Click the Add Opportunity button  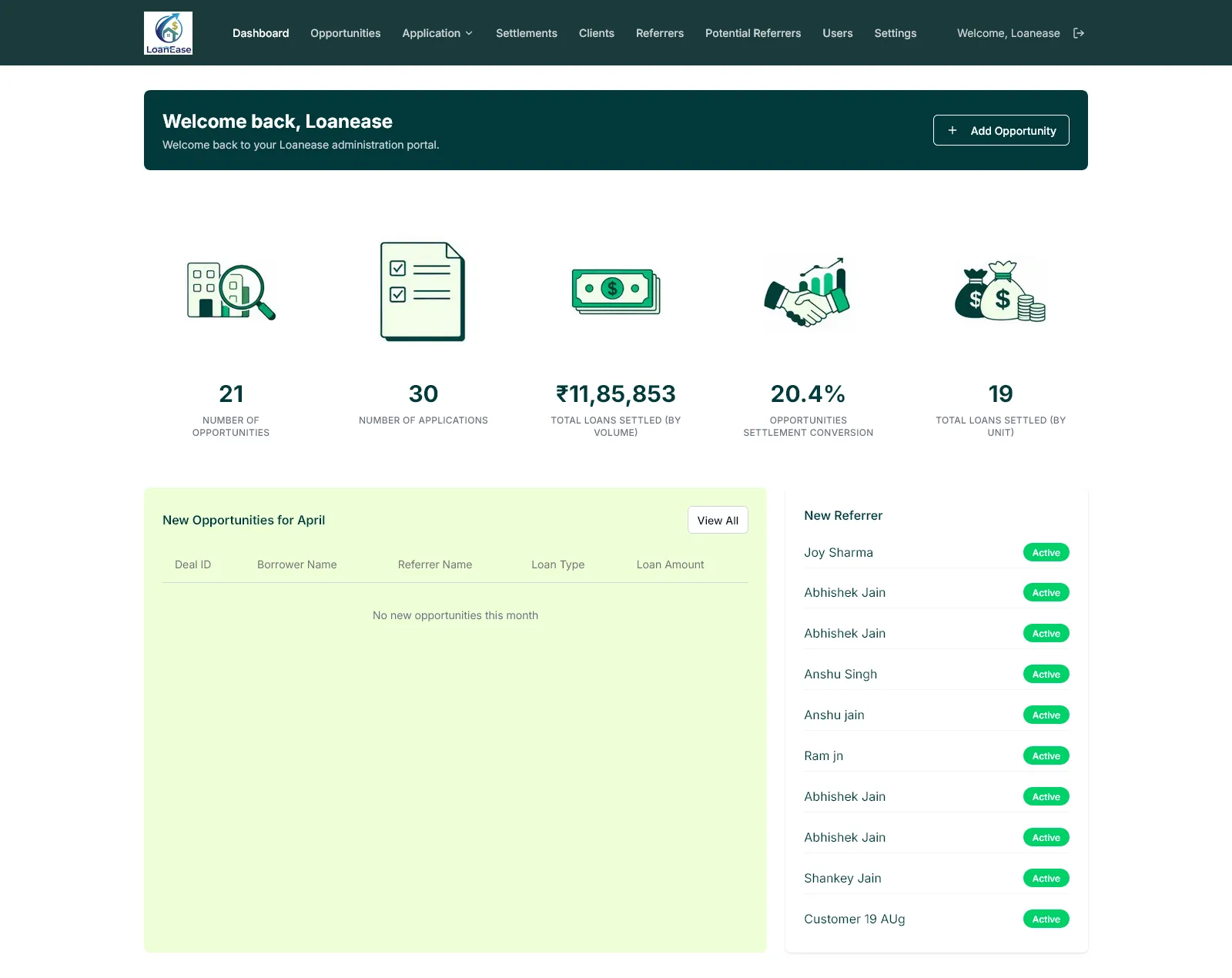pyautogui.click(x=1001, y=130)
